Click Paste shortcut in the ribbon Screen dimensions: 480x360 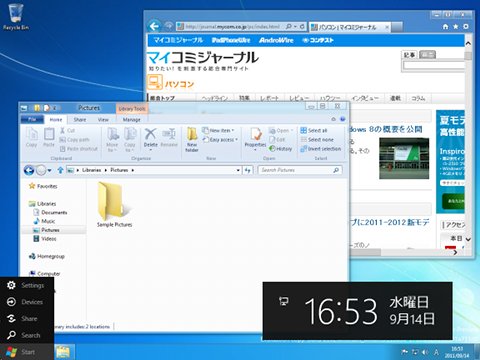[79, 149]
